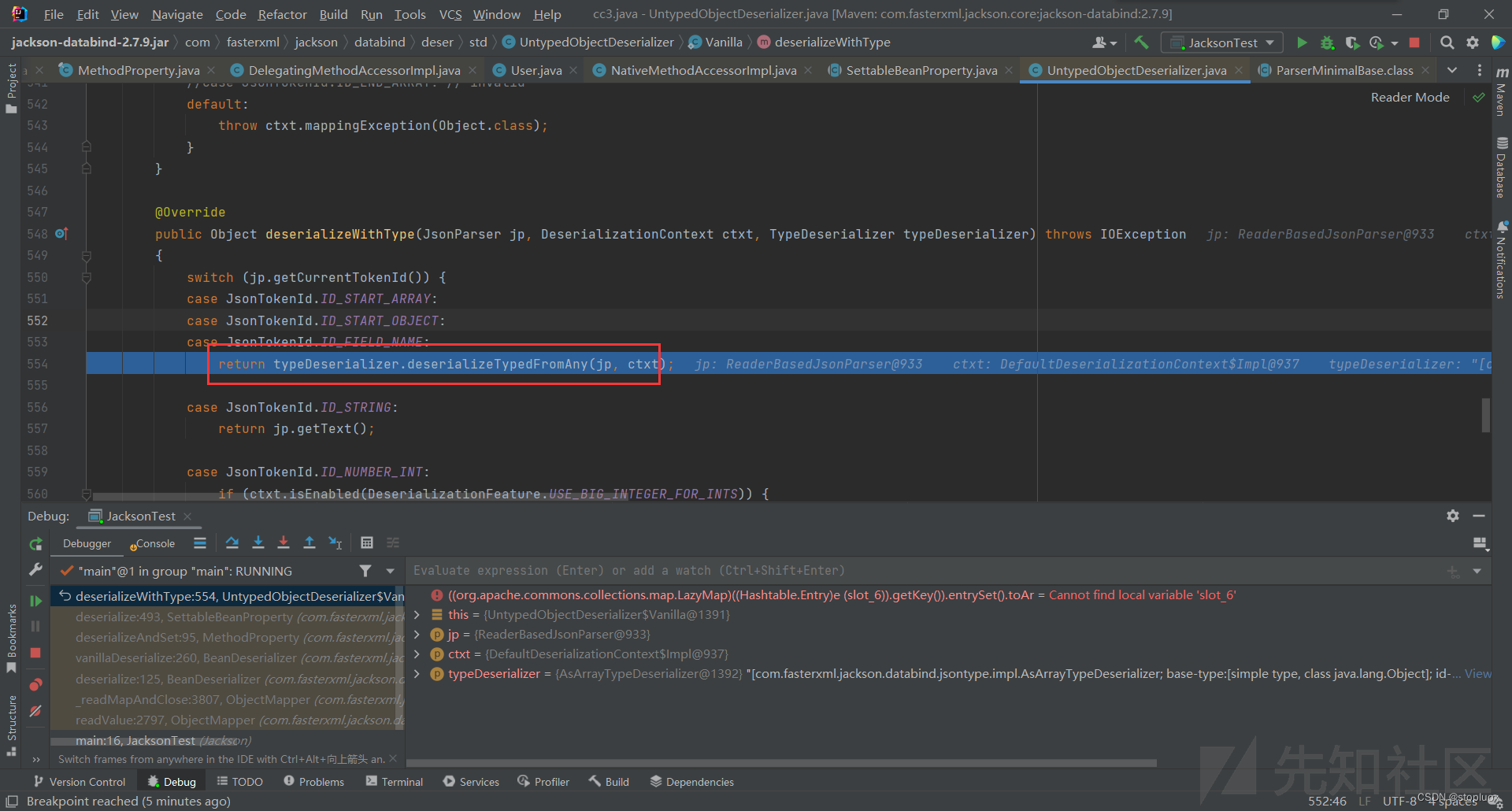Click Force Step Into red arrow icon

[x=283, y=543]
